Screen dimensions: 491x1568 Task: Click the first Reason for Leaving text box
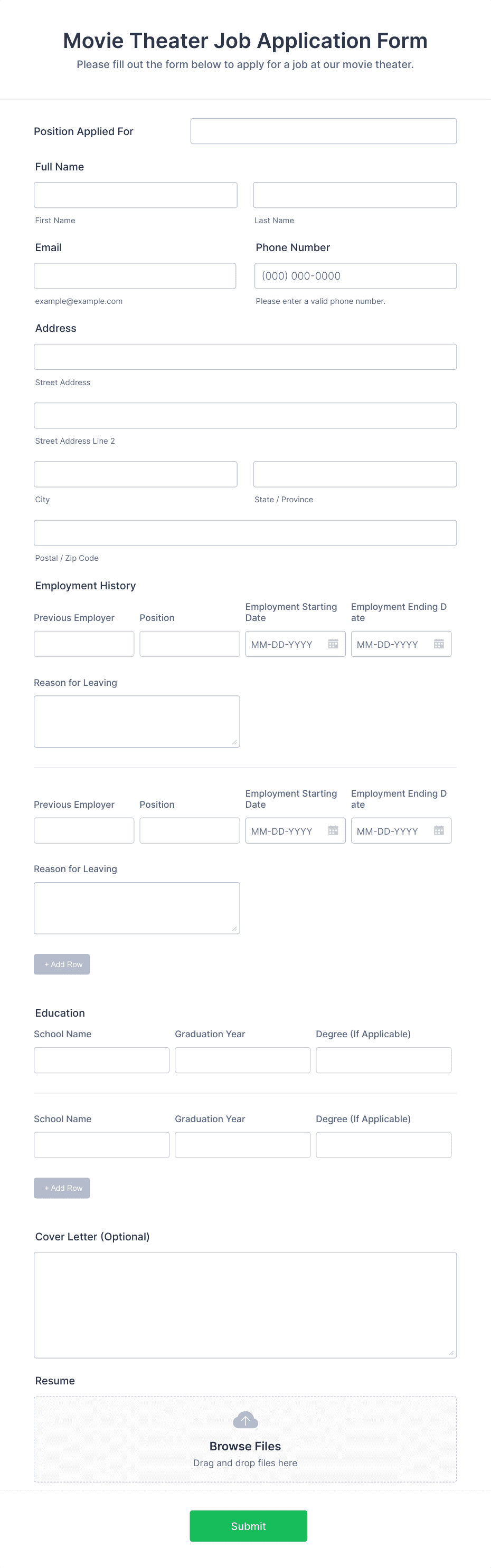point(136,721)
